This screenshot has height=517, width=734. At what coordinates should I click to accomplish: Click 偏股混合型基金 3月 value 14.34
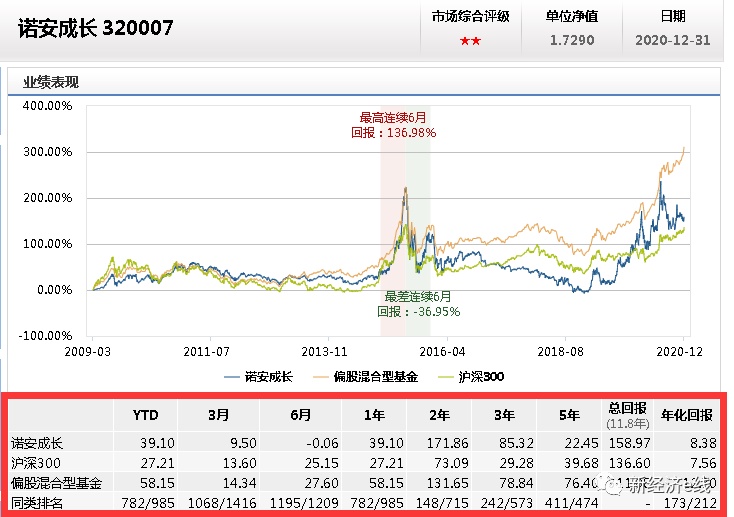click(240, 483)
